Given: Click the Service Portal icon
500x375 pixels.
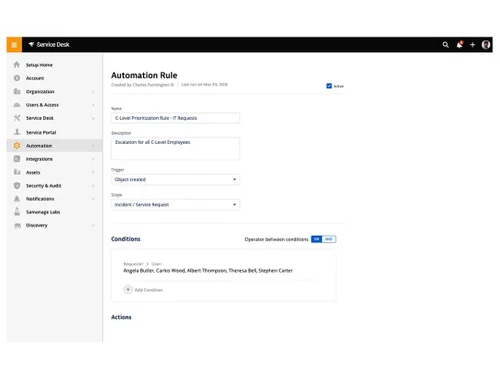Looking at the screenshot, I should pyautogui.click(x=17, y=132).
